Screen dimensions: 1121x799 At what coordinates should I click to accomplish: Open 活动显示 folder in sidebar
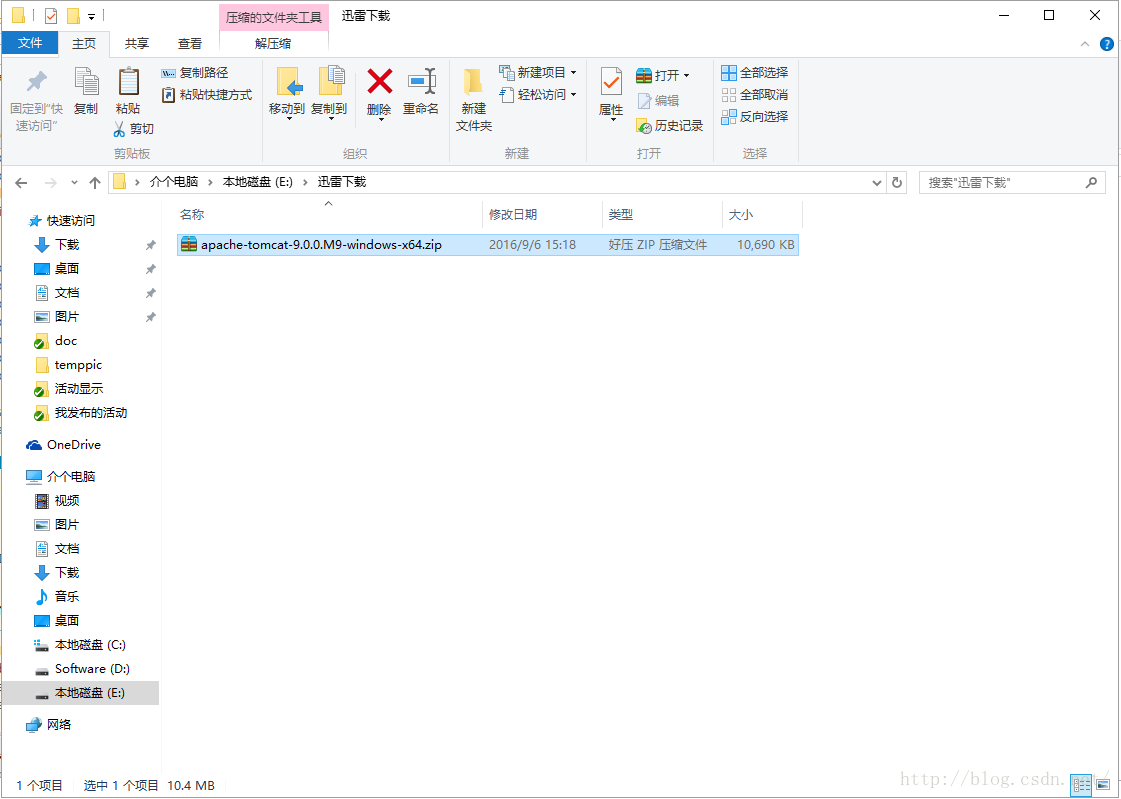[x=69, y=389]
